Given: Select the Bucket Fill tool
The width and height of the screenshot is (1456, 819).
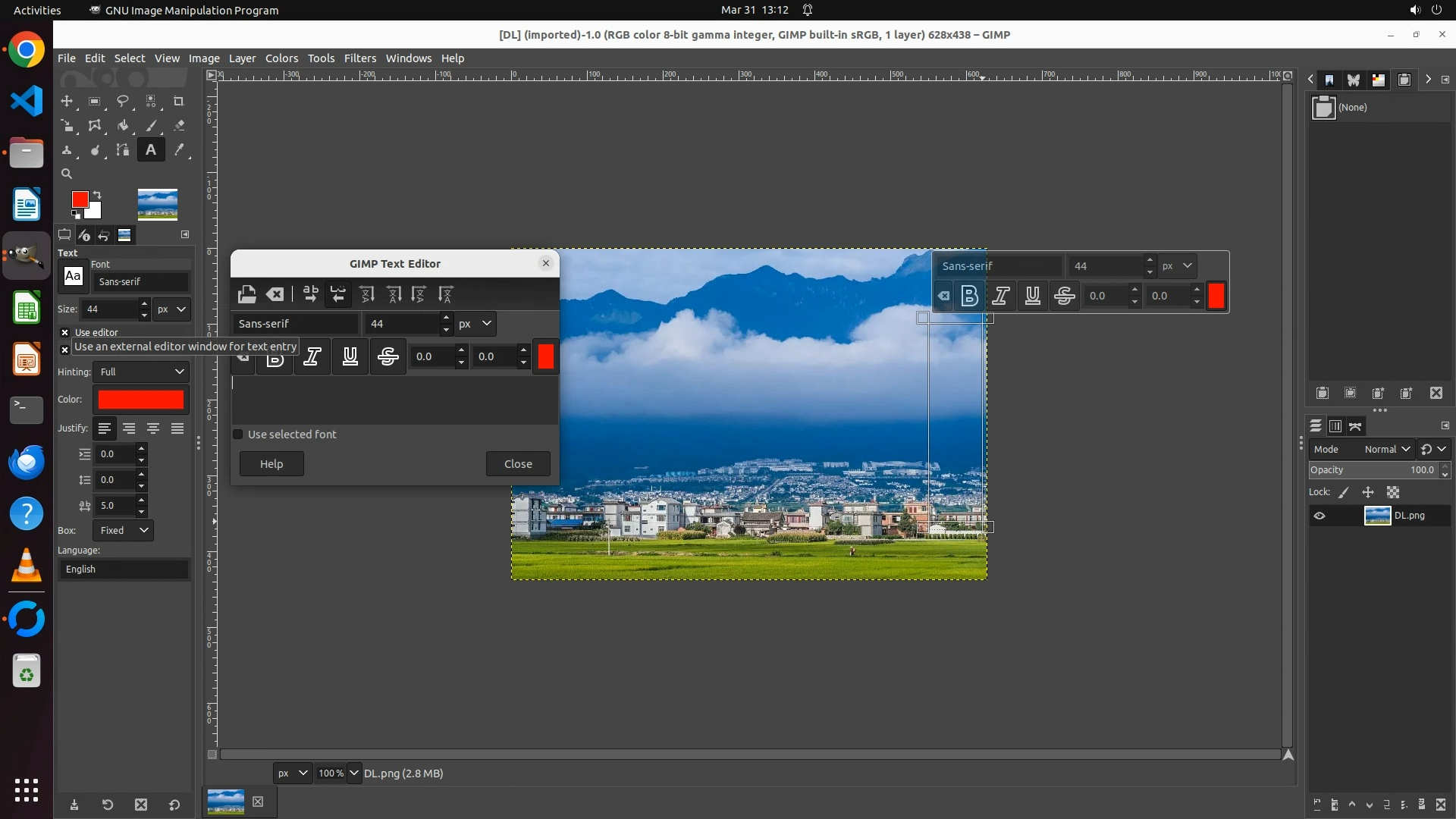Looking at the screenshot, I should coord(122,126).
